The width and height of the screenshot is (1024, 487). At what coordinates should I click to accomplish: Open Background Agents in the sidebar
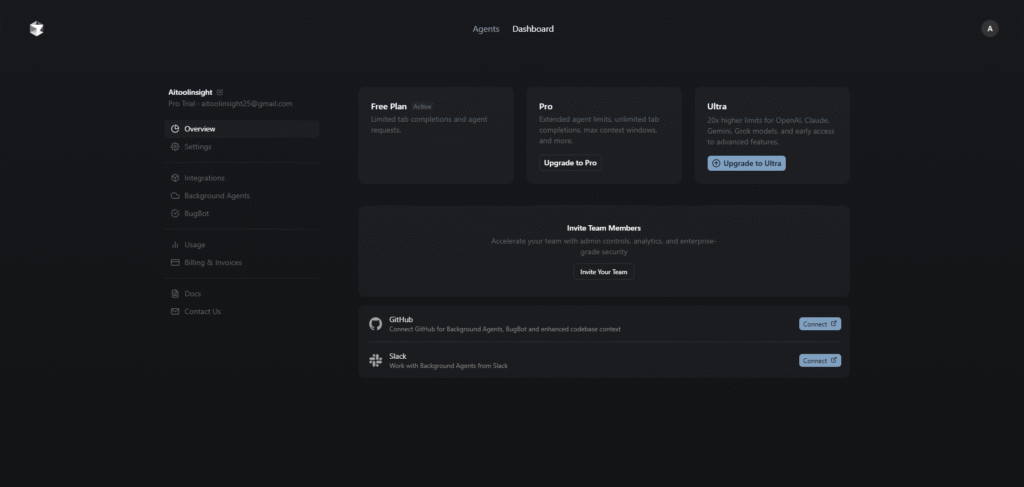[x=242, y=196]
